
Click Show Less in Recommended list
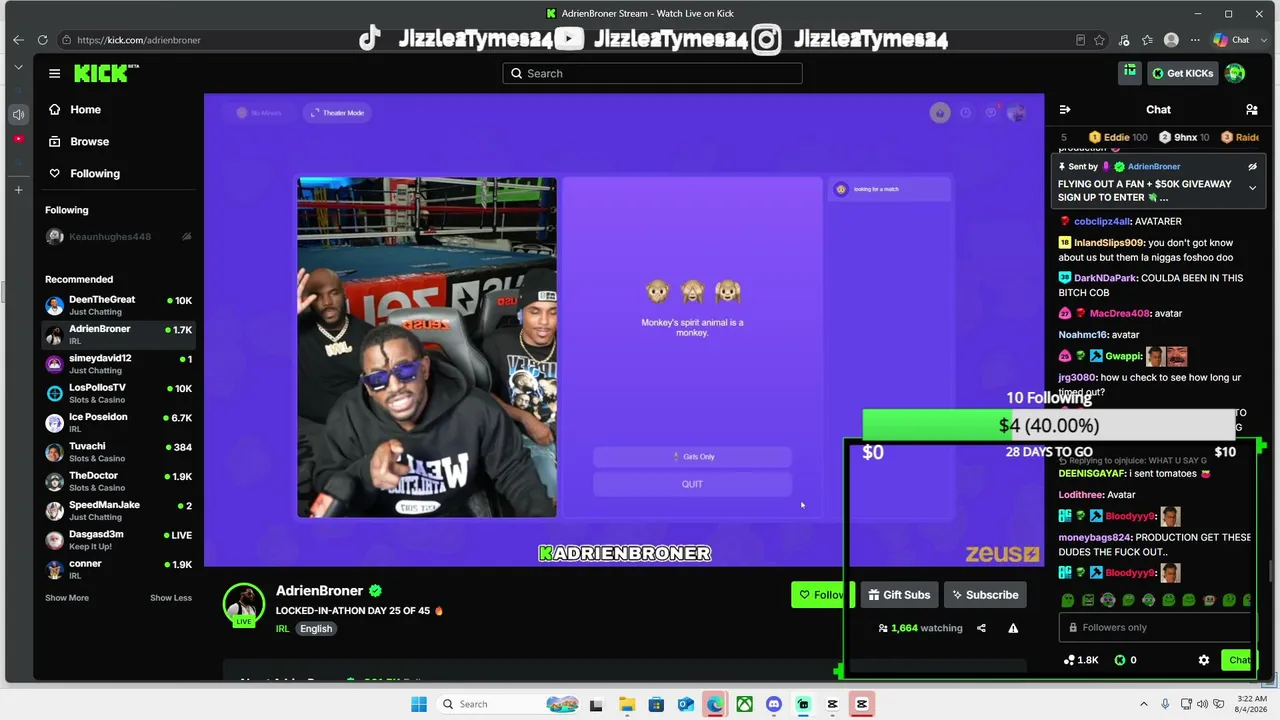(x=171, y=598)
